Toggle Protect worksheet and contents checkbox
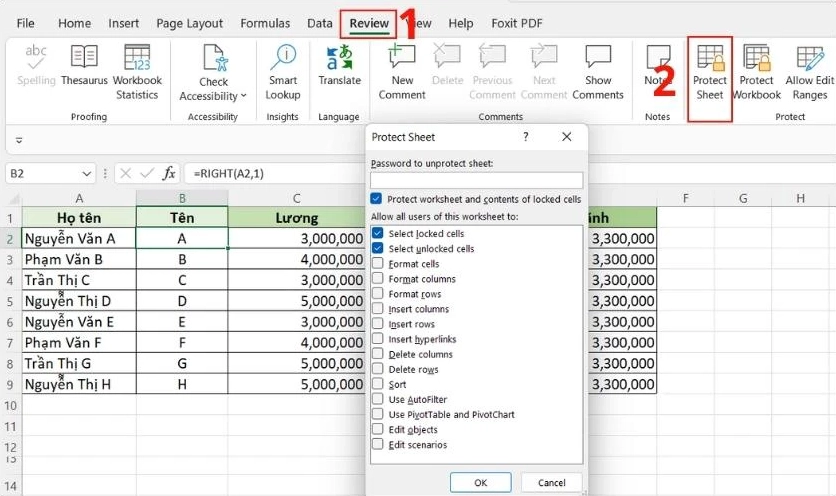 click(376, 199)
